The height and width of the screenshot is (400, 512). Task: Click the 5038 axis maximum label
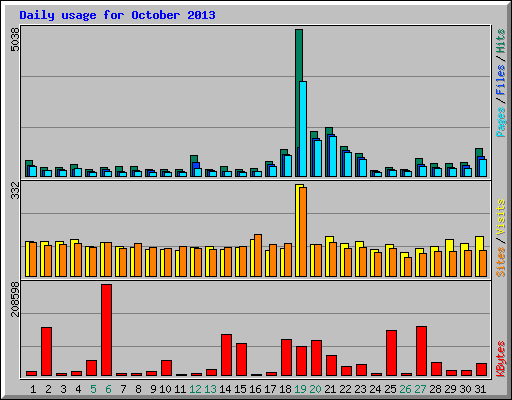(15, 39)
